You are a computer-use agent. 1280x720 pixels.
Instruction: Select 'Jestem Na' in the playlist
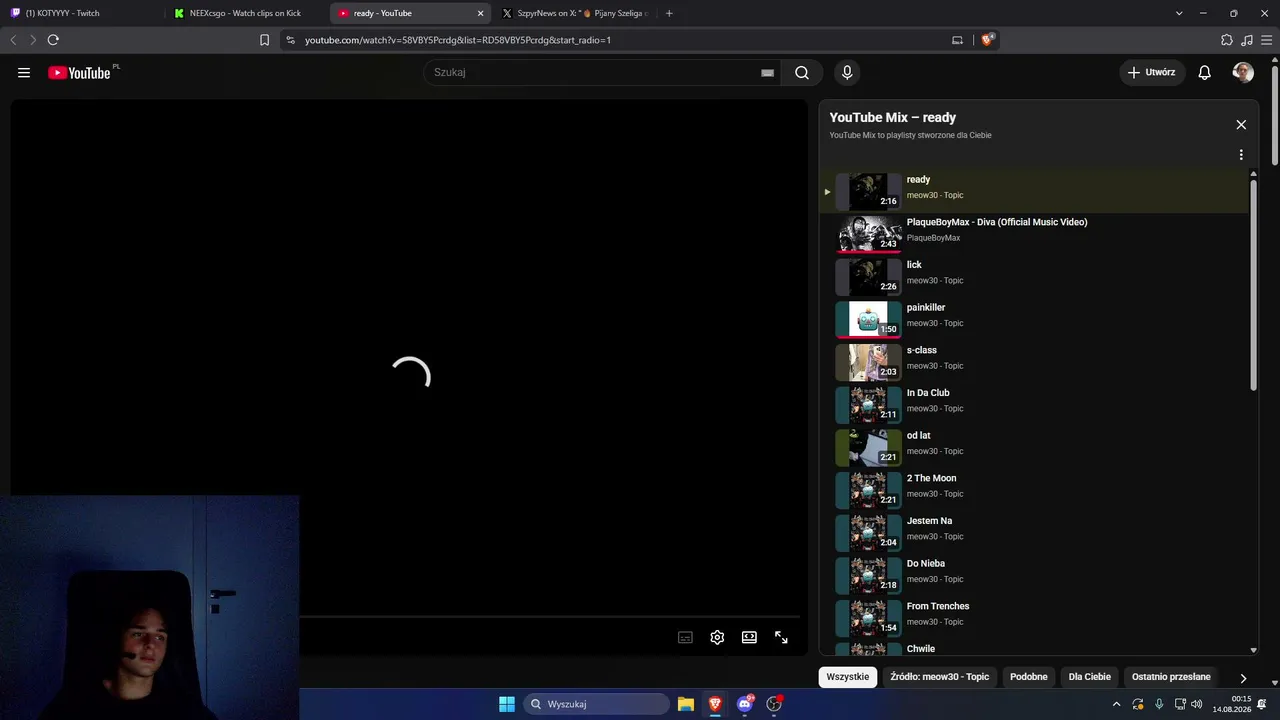(1035, 533)
